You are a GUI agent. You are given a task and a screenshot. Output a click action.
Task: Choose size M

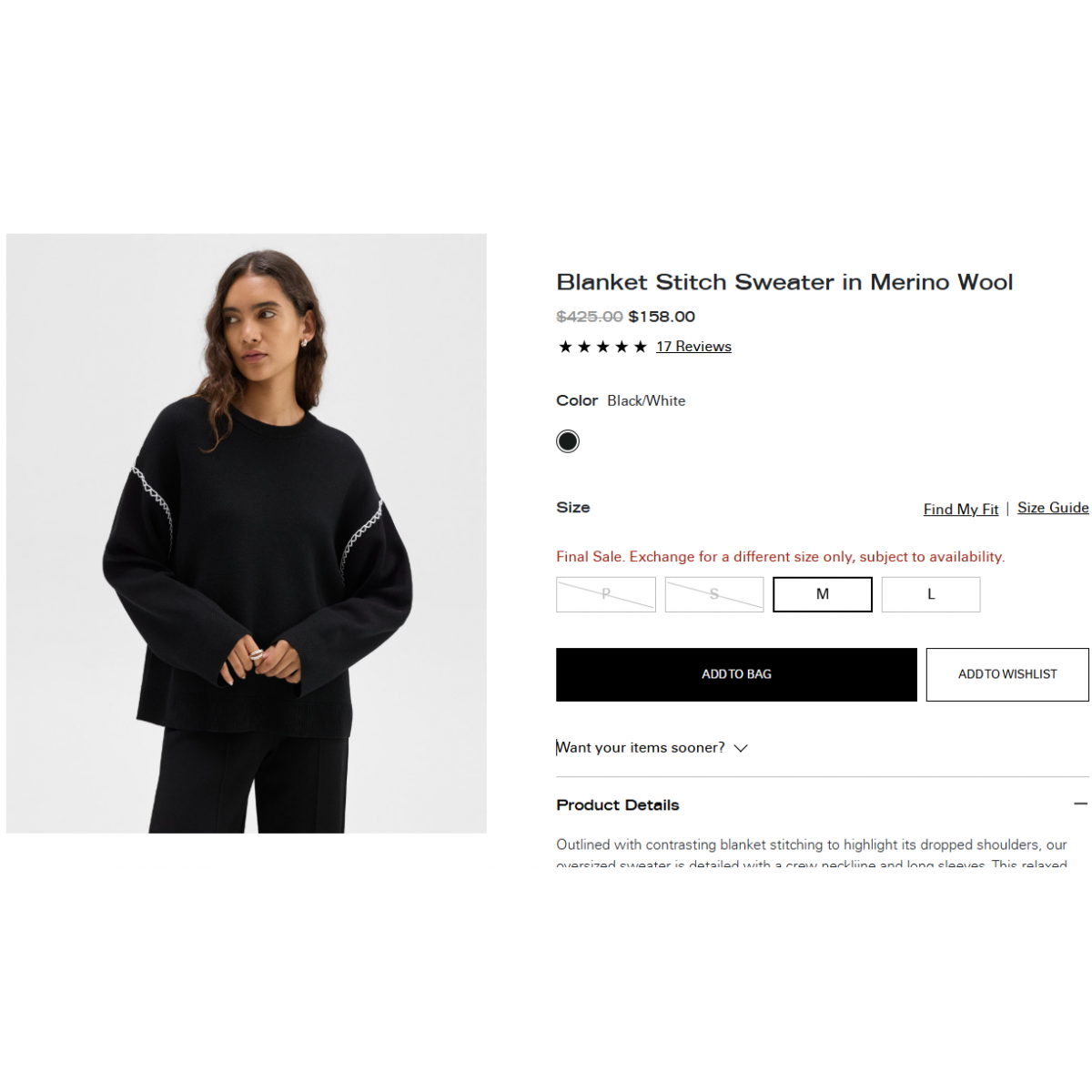823,594
